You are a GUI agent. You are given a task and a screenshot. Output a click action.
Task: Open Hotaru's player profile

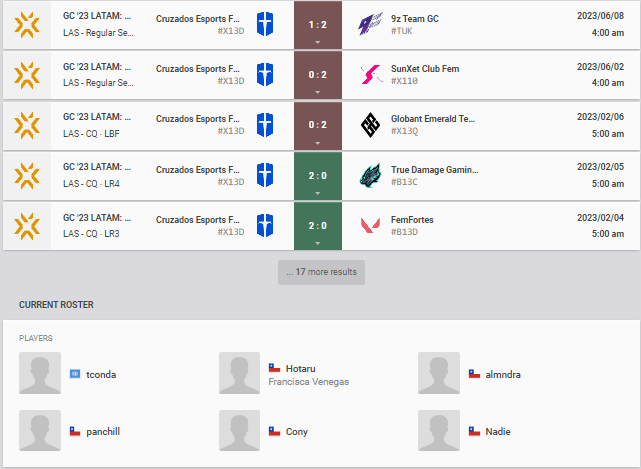click(300, 368)
